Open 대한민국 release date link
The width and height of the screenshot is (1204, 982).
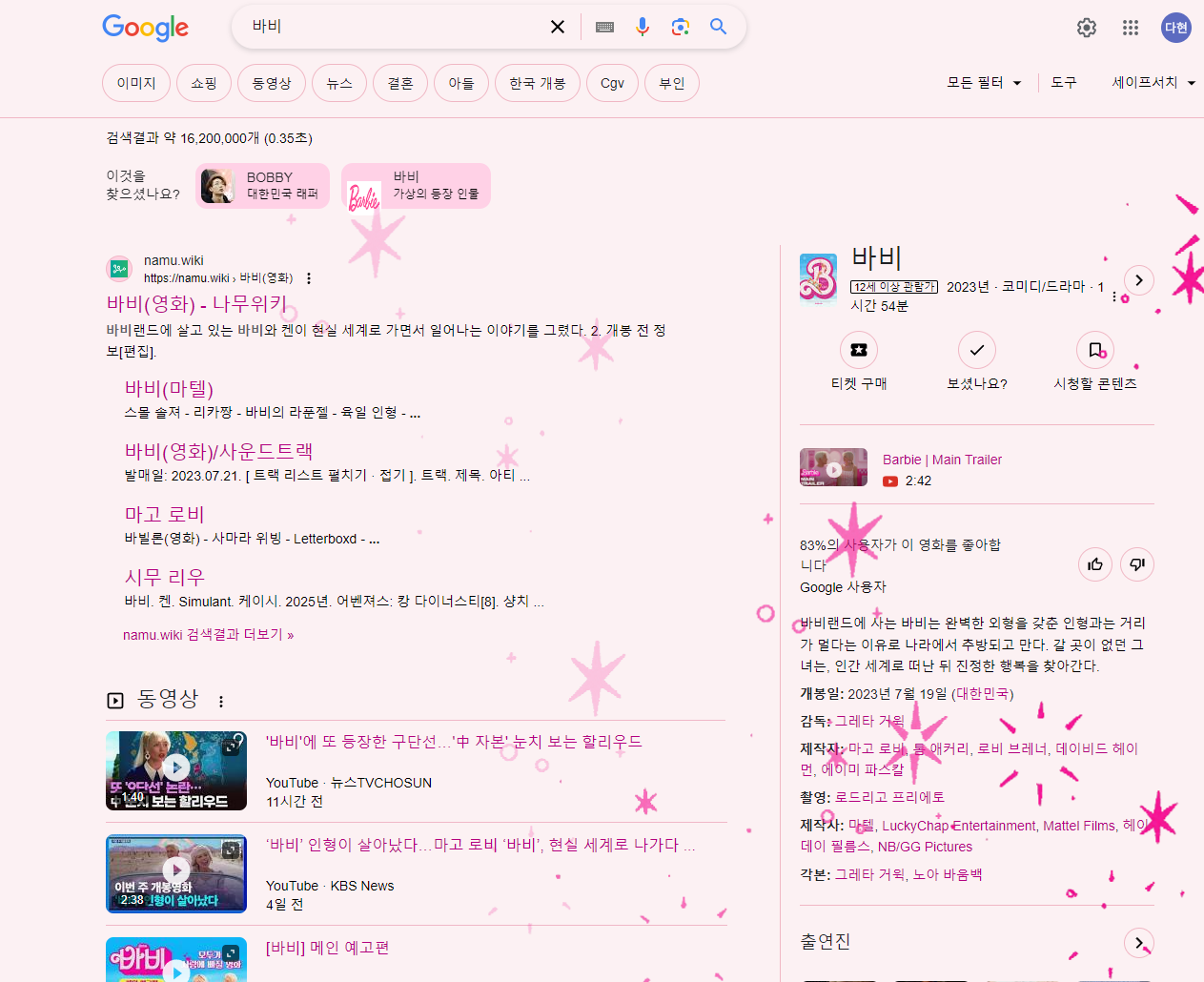pos(982,694)
